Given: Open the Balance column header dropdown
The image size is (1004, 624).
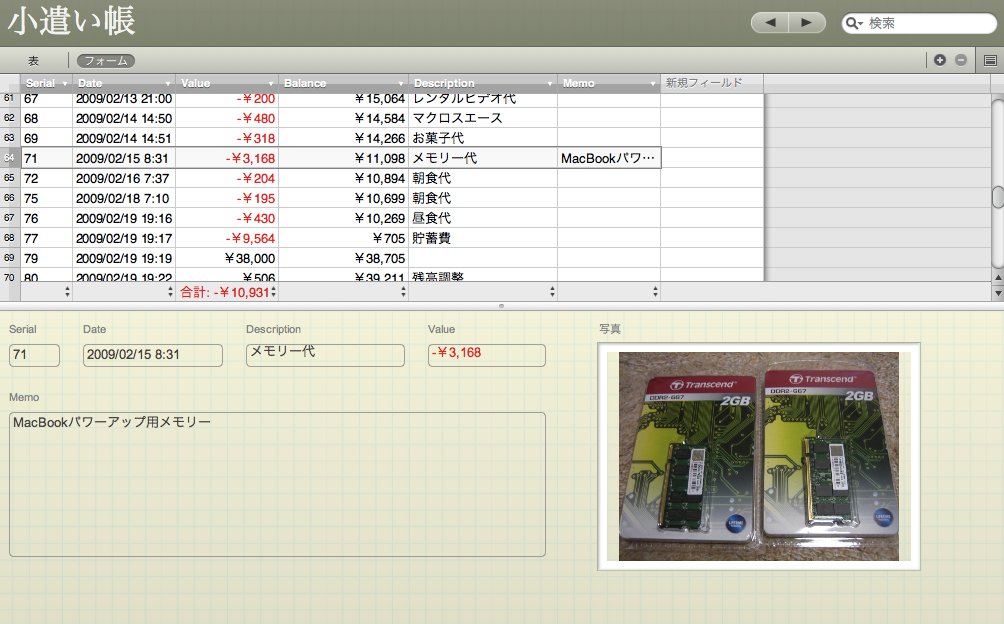Looking at the screenshot, I should pos(401,83).
